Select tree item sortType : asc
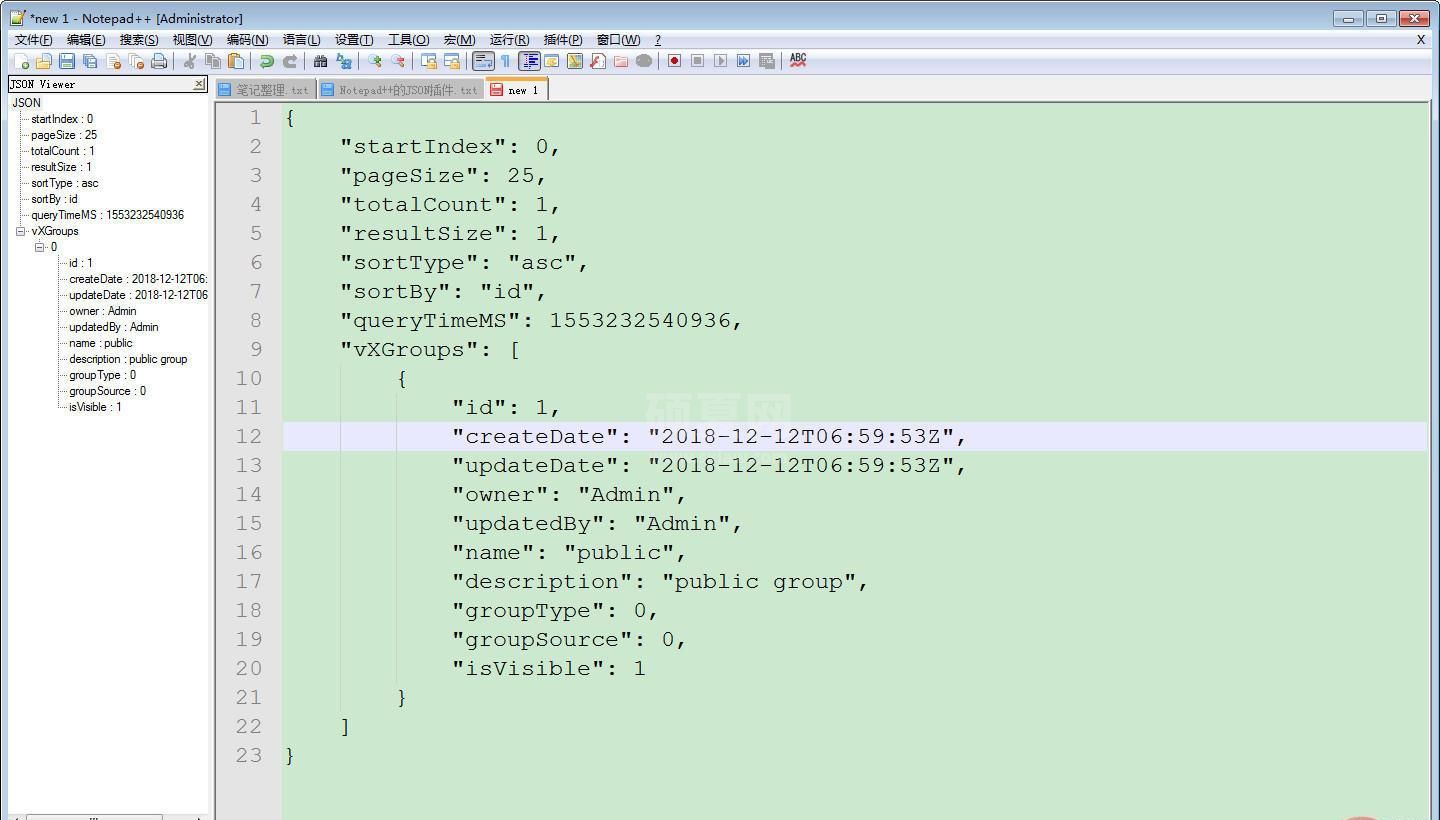The height and width of the screenshot is (820, 1440). (64, 183)
